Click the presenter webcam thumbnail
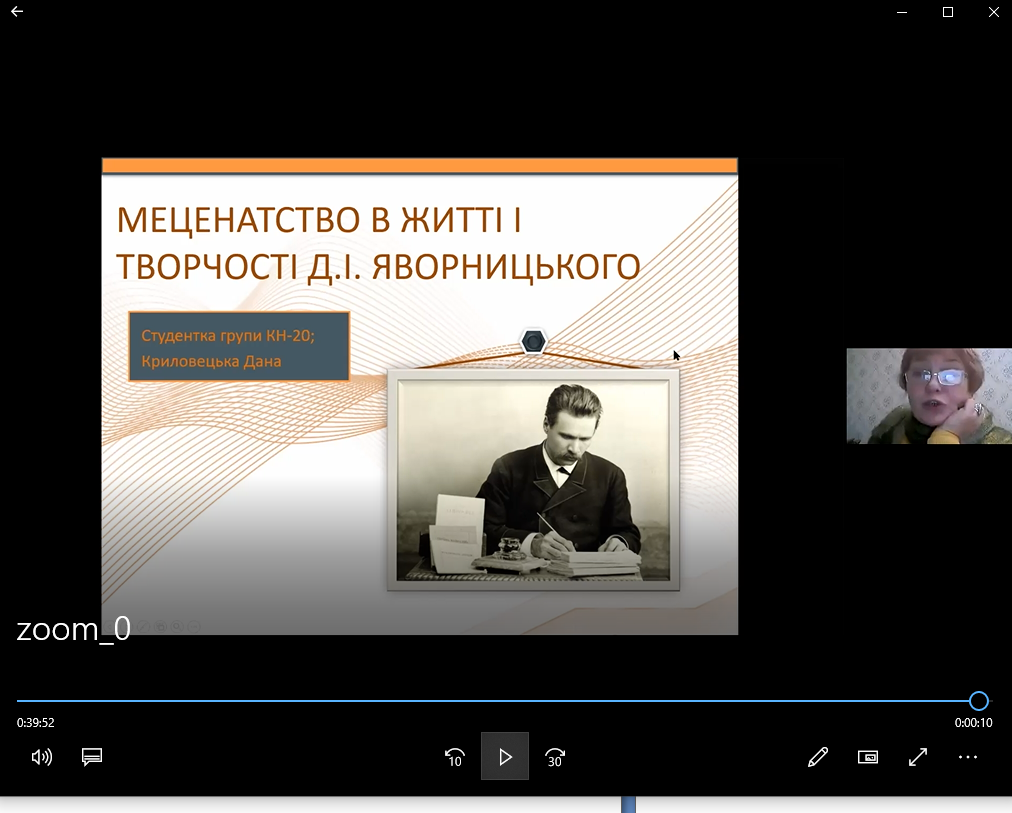The height and width of the screenshot is (813, 1012). [x=929, y=396]
